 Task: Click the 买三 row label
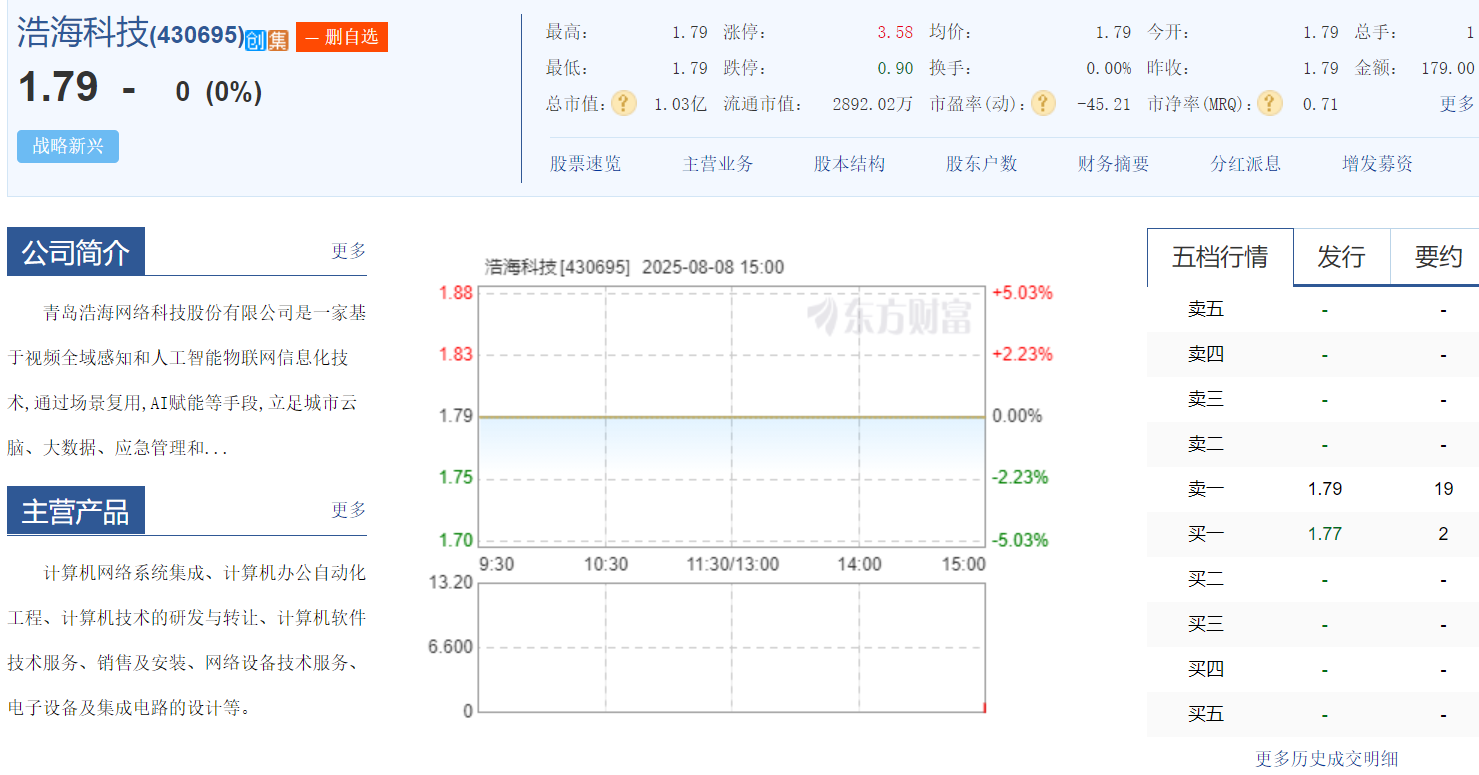point(1206,624)
